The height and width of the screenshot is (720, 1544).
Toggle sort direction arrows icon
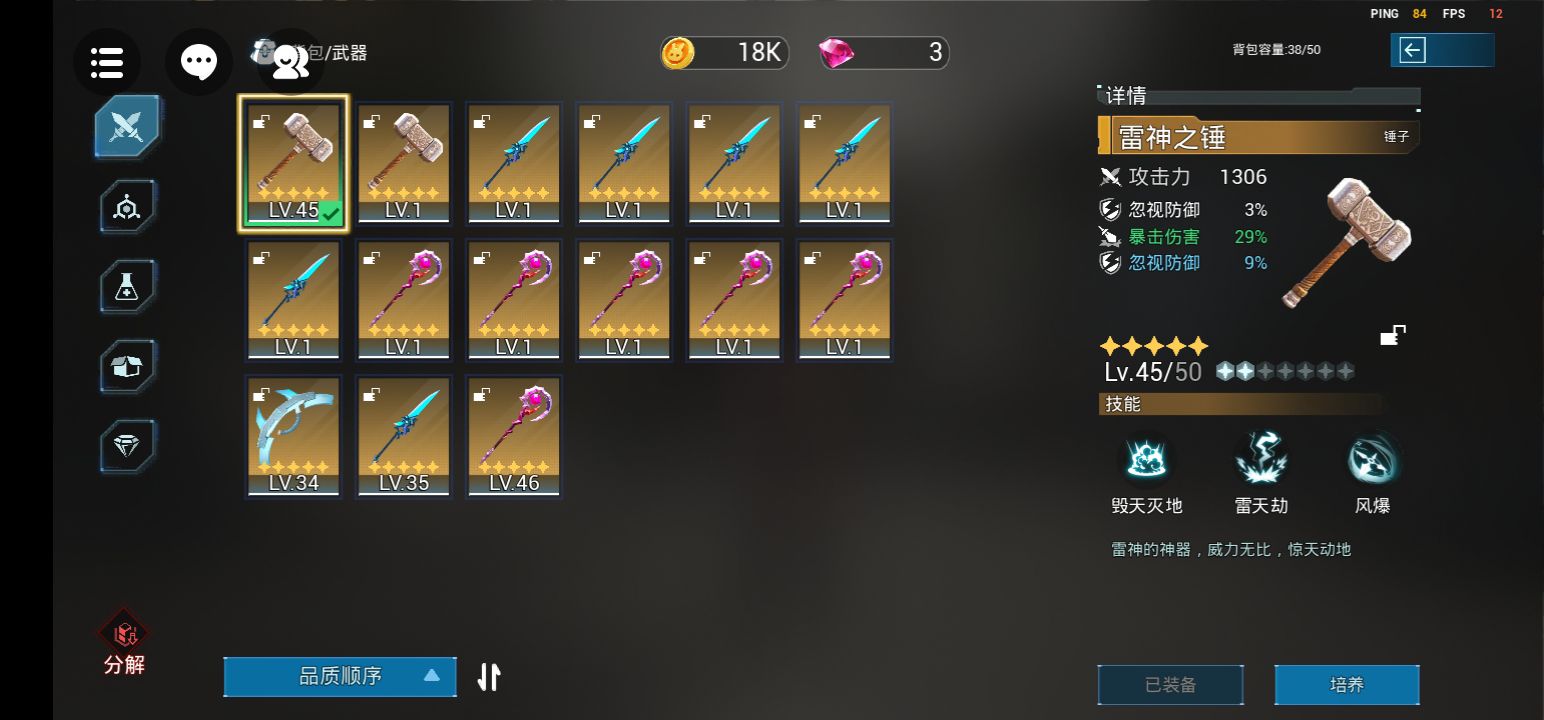click(488, 677)
